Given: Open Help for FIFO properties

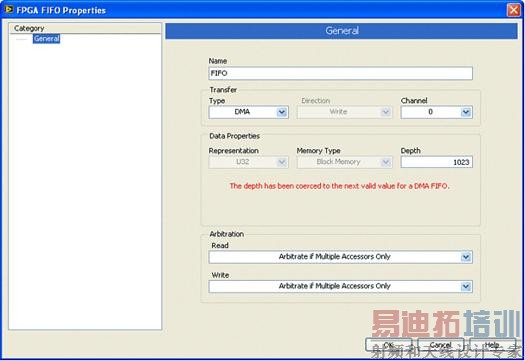Looking at the screenshot, I should (492, 345).
